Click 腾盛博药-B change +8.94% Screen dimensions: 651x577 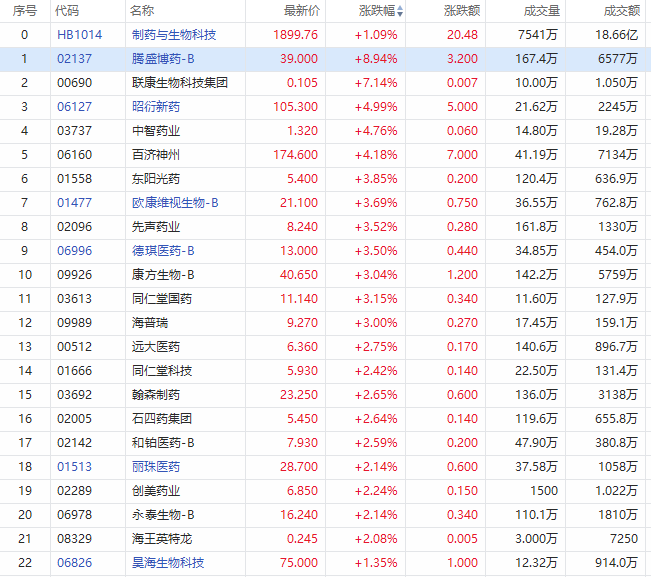(376, 59)
